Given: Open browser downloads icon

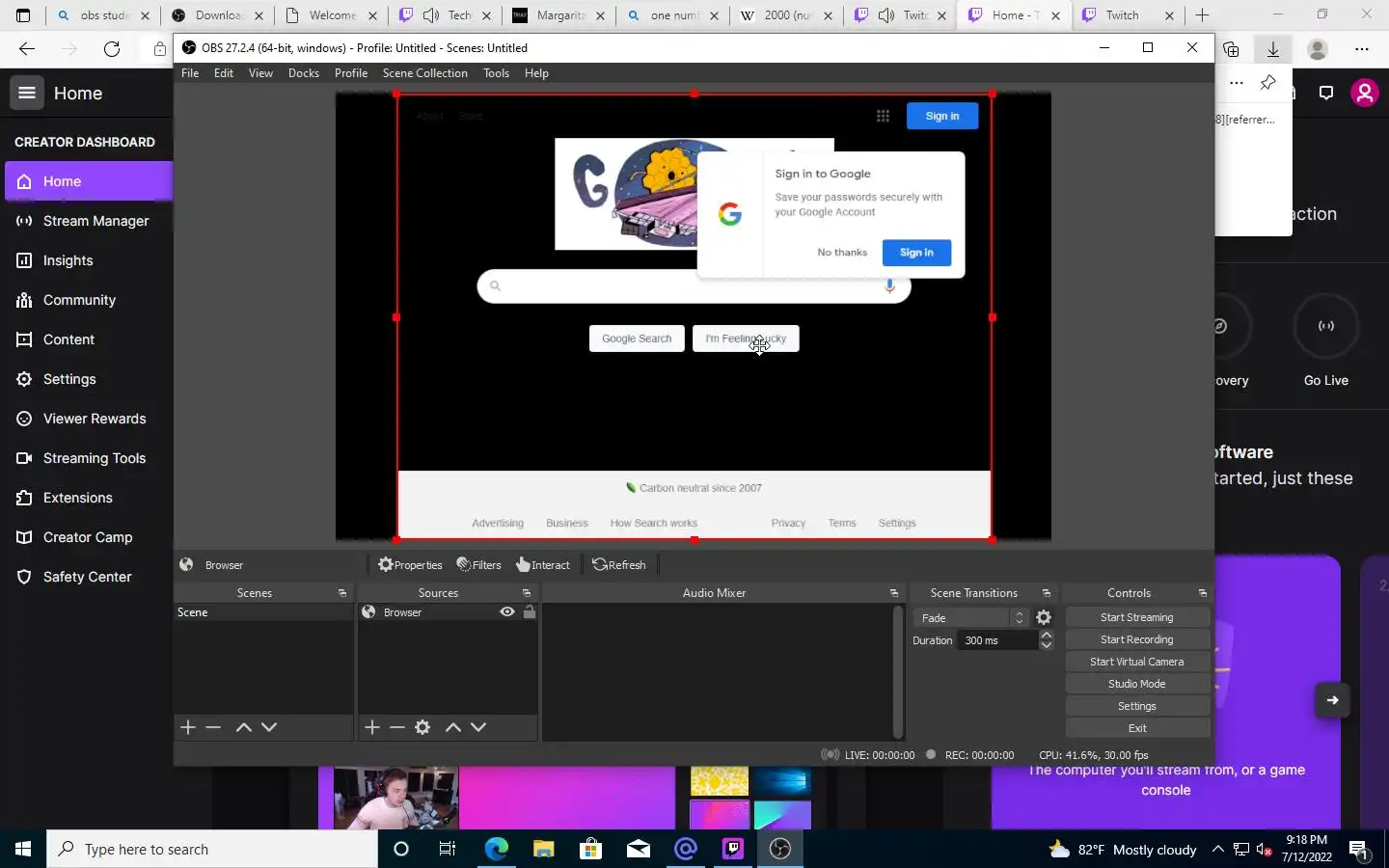Looking at the screenshot, I should click(x=1273, y=48).
